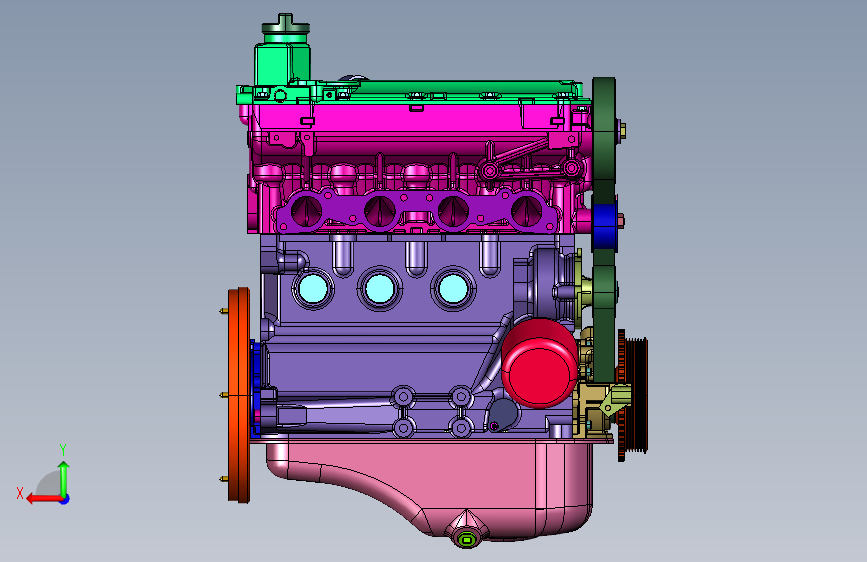The width and height of the screenshot is (867, 562).
Task: Click the red X axis arrow of triad
Action: 43,499
